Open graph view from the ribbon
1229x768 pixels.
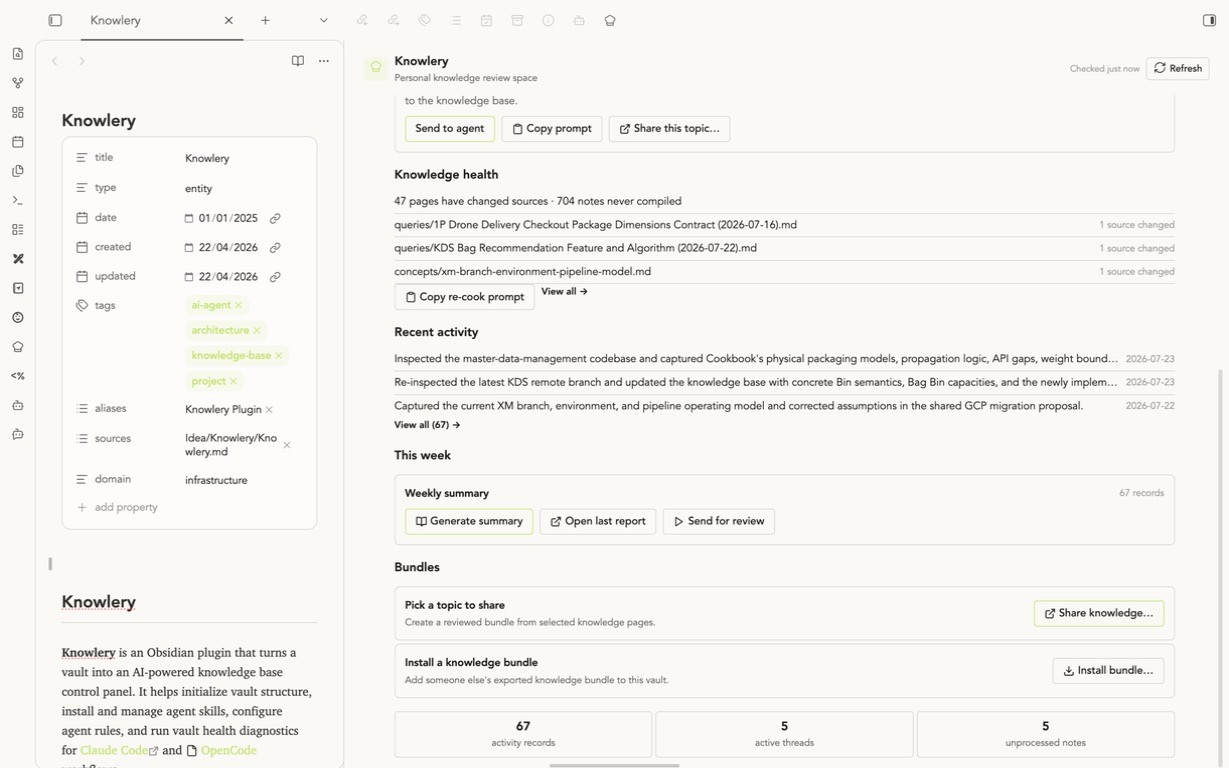click(18, 83)
